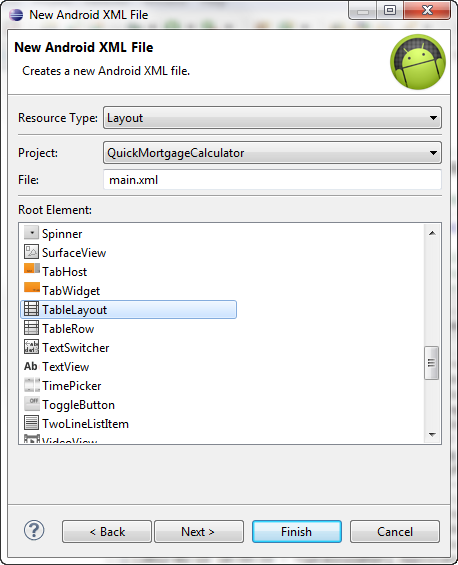
Task: Select the SurfaceView icon in list
Action: click(31, 252)
